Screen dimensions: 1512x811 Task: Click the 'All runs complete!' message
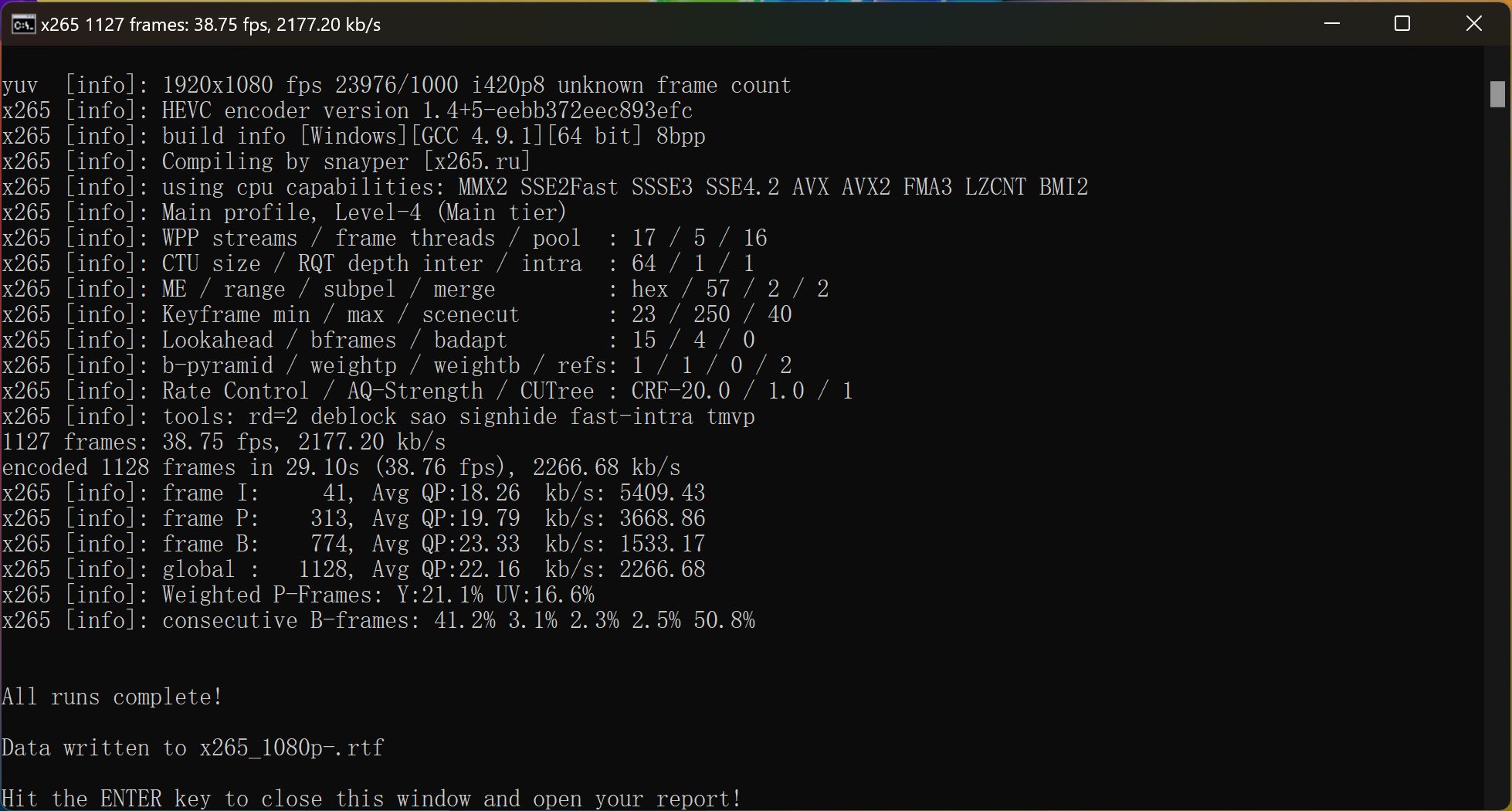112,697
